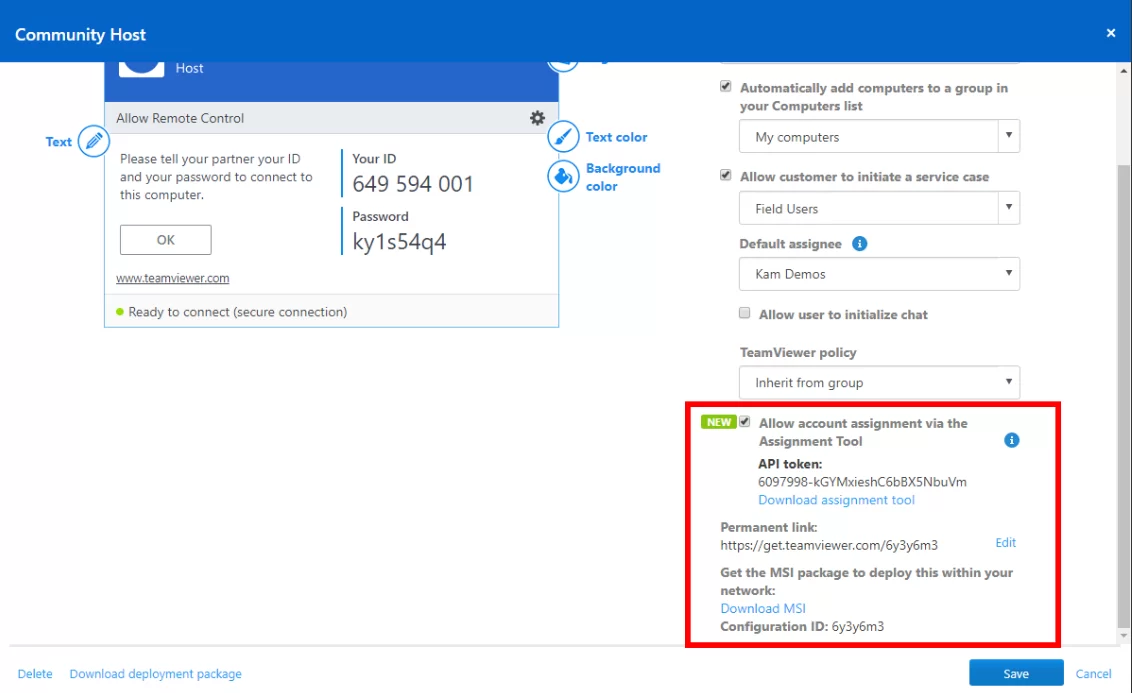The image size is (1132, 693).
Task: Enable Allow user to initialize chat
Action: [x=744, y=313]
